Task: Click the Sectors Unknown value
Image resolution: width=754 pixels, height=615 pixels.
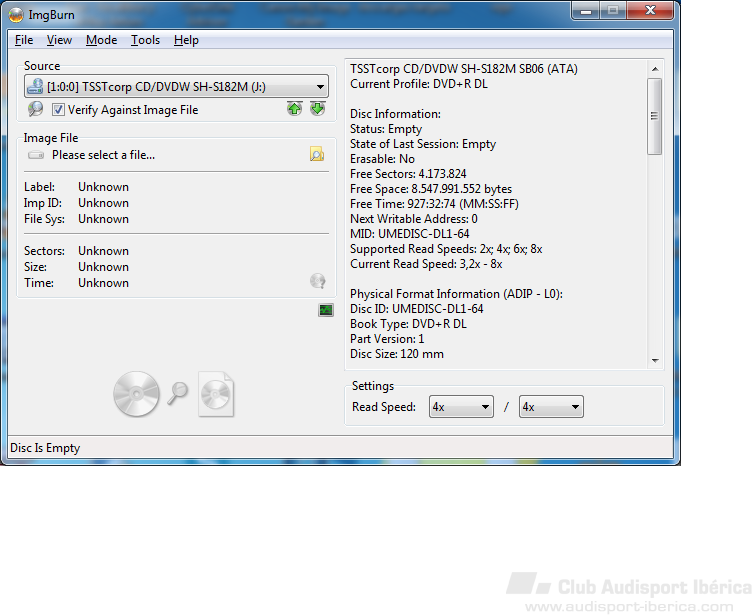Action: point(103,251)
